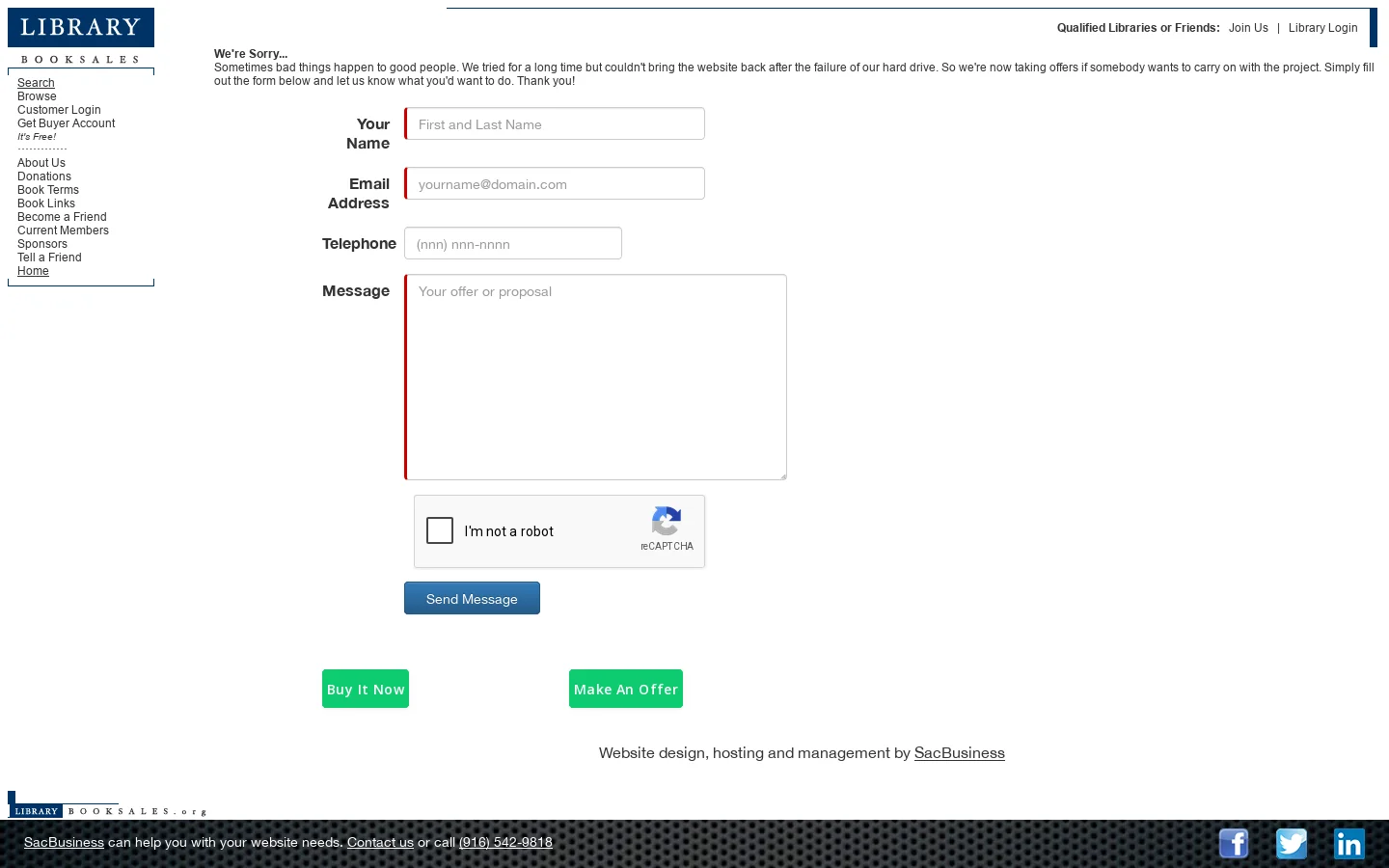Focus the Telephone input field
Screen dimensions: 1389x868
[x=513, y=243]
